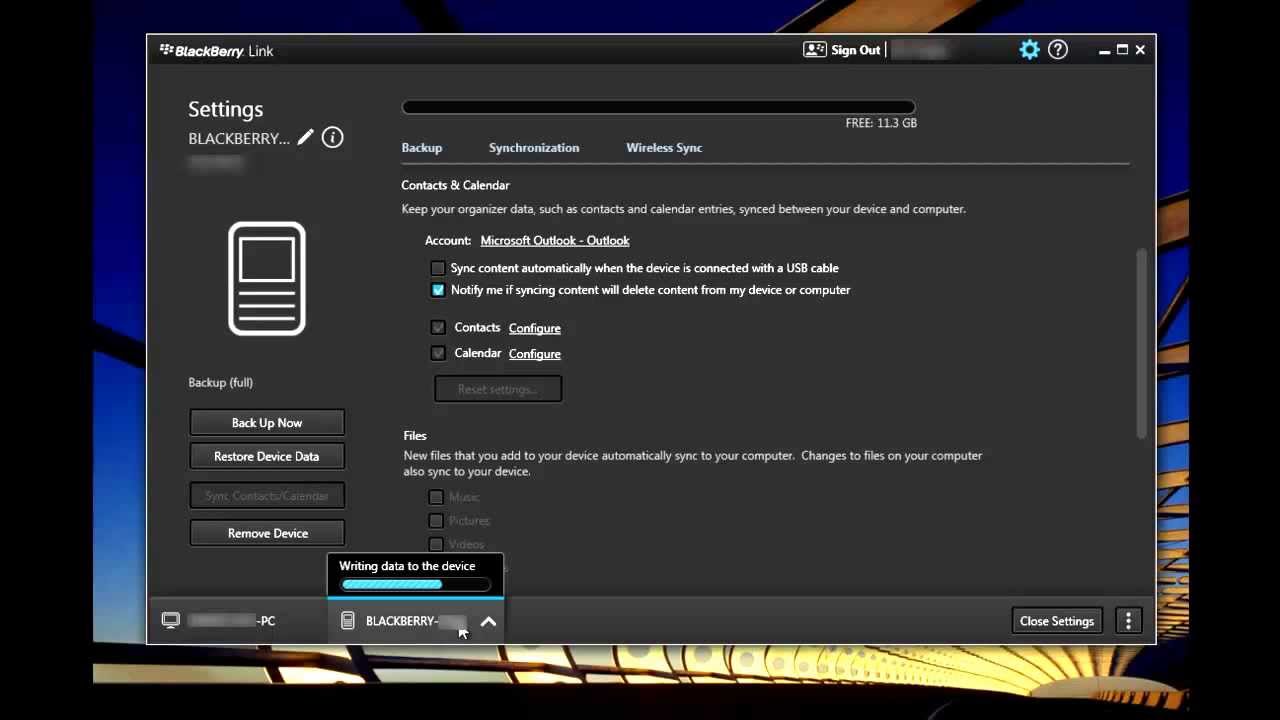Click the Remove Device button
Viewport: 1280px width, 720px height.
(267, 533)
